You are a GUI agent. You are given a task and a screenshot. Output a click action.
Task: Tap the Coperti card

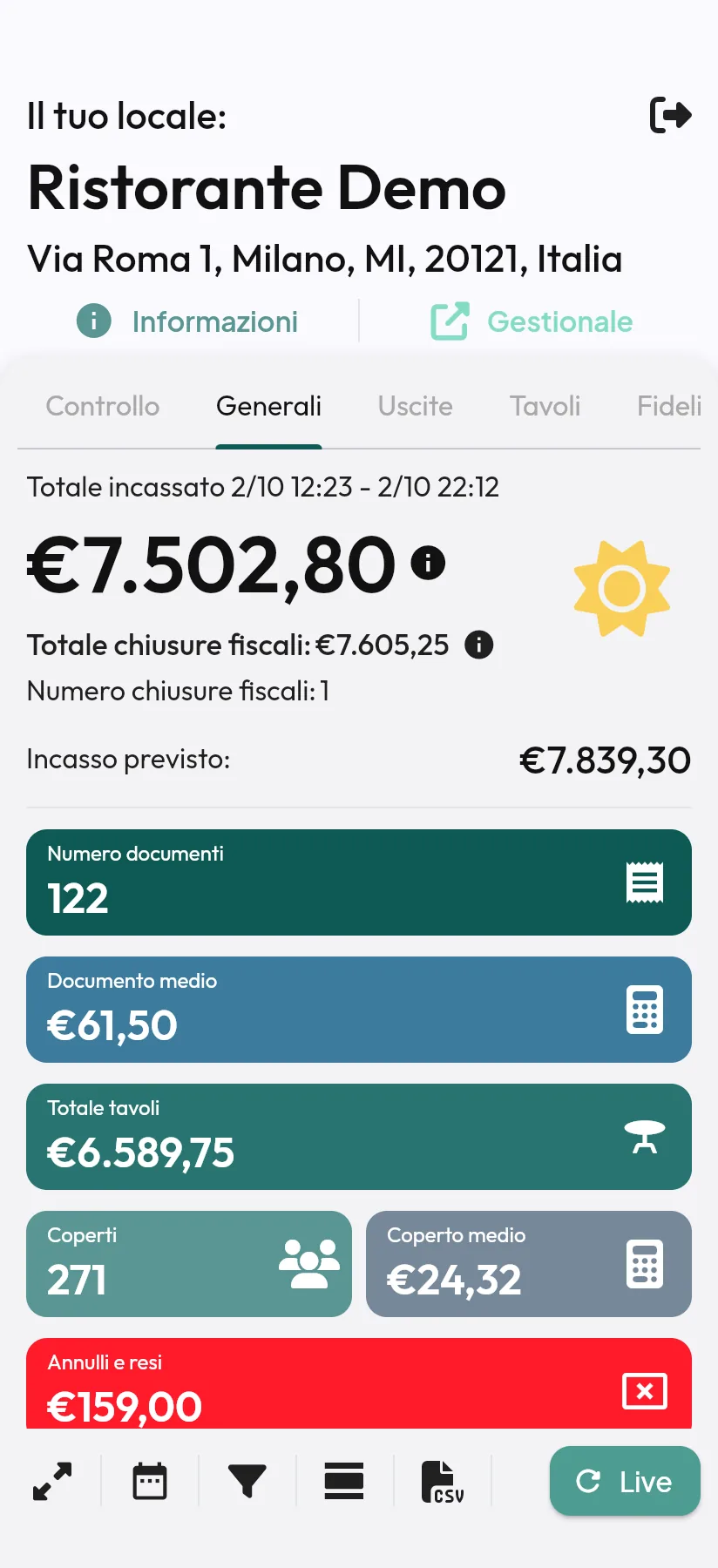coord(189,1264)
